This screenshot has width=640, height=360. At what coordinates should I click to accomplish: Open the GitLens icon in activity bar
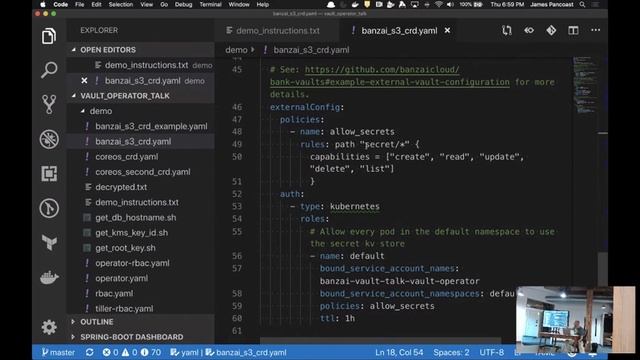(49, 208)
